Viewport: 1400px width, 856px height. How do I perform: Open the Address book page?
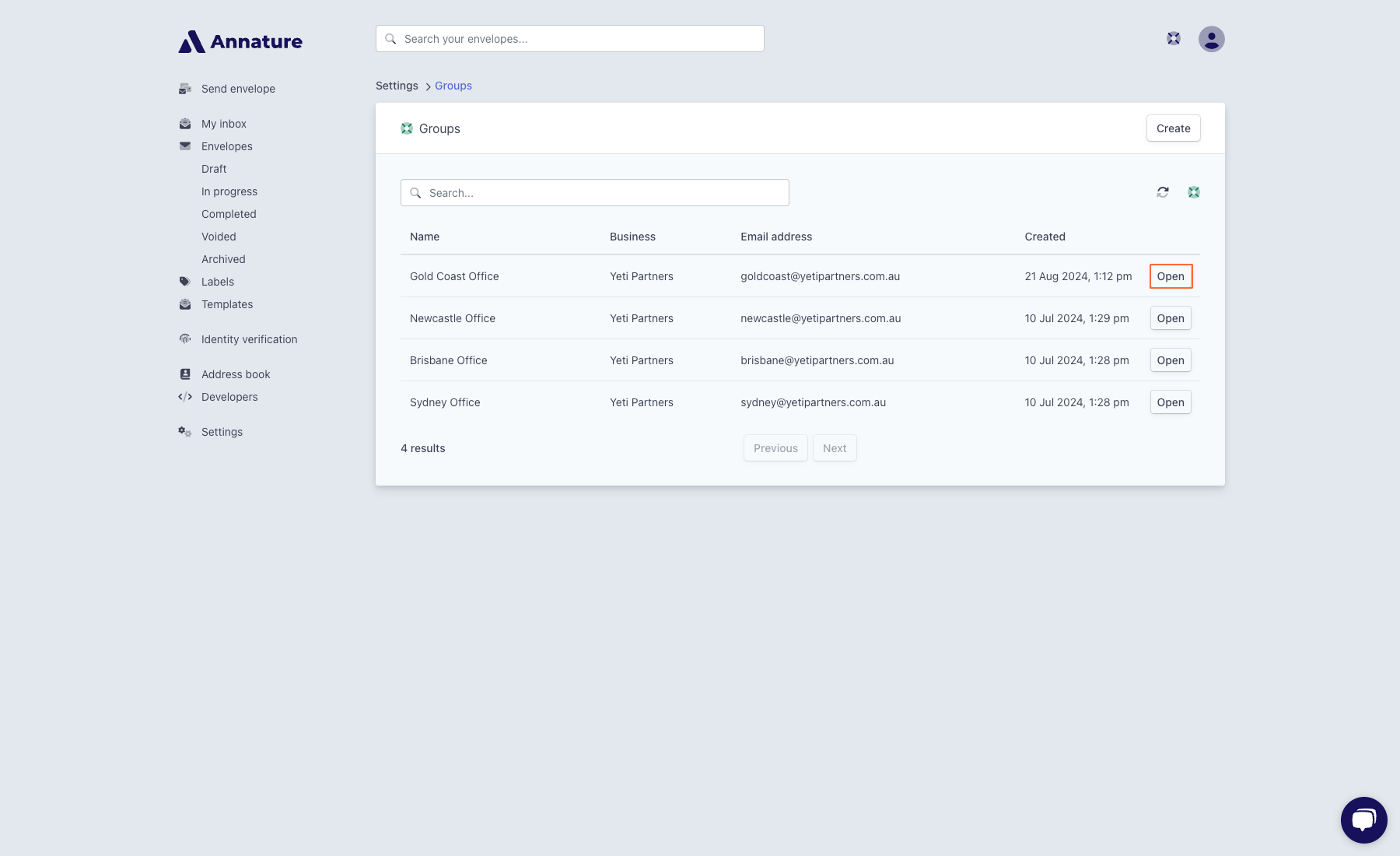pos(235,374)
